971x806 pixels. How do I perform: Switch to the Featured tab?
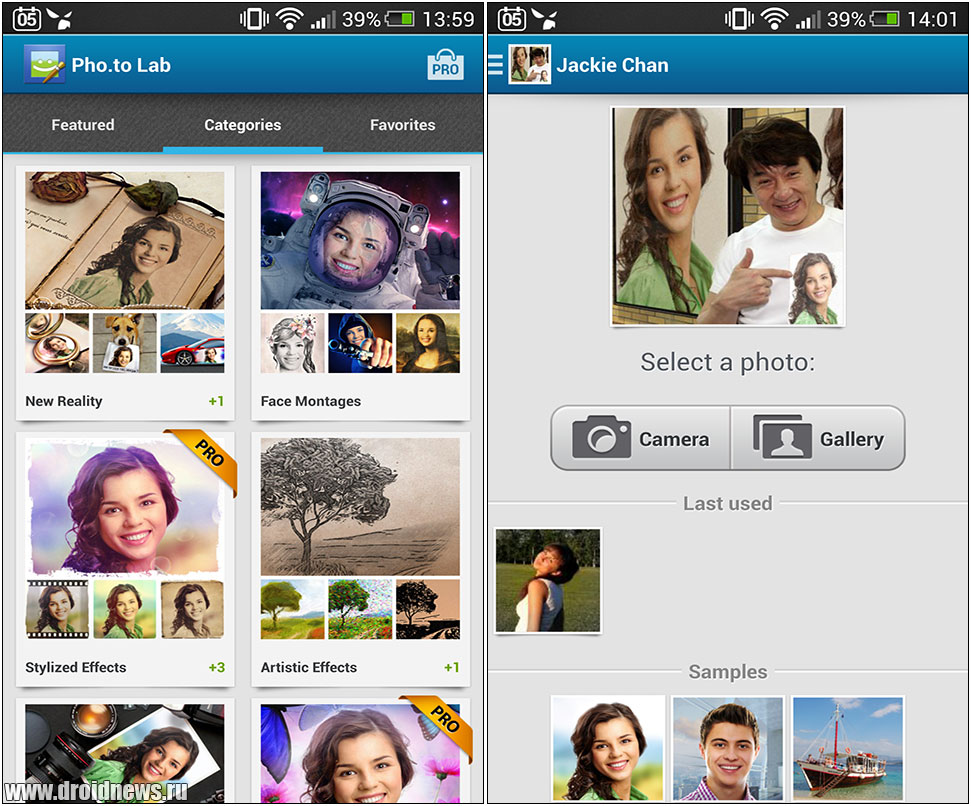83,124
